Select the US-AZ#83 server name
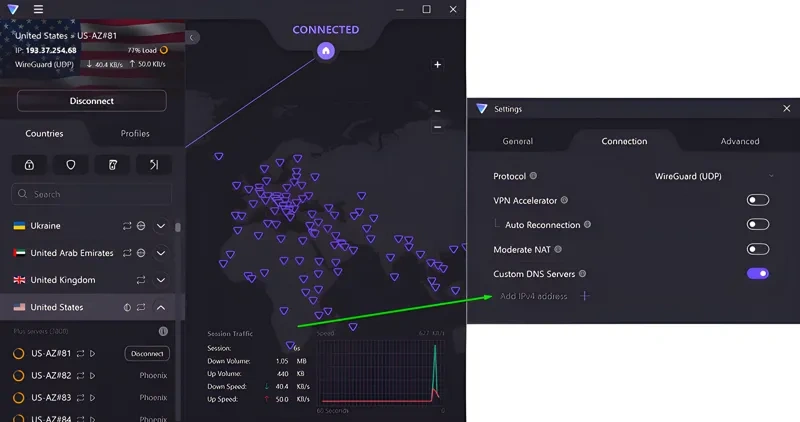800x422 pixels. coord(51,398)
